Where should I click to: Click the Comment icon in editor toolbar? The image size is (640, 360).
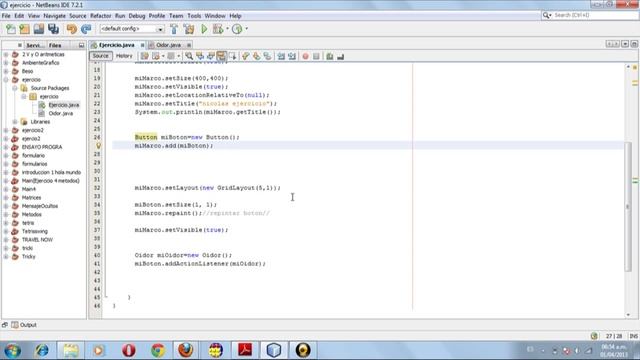330,56
